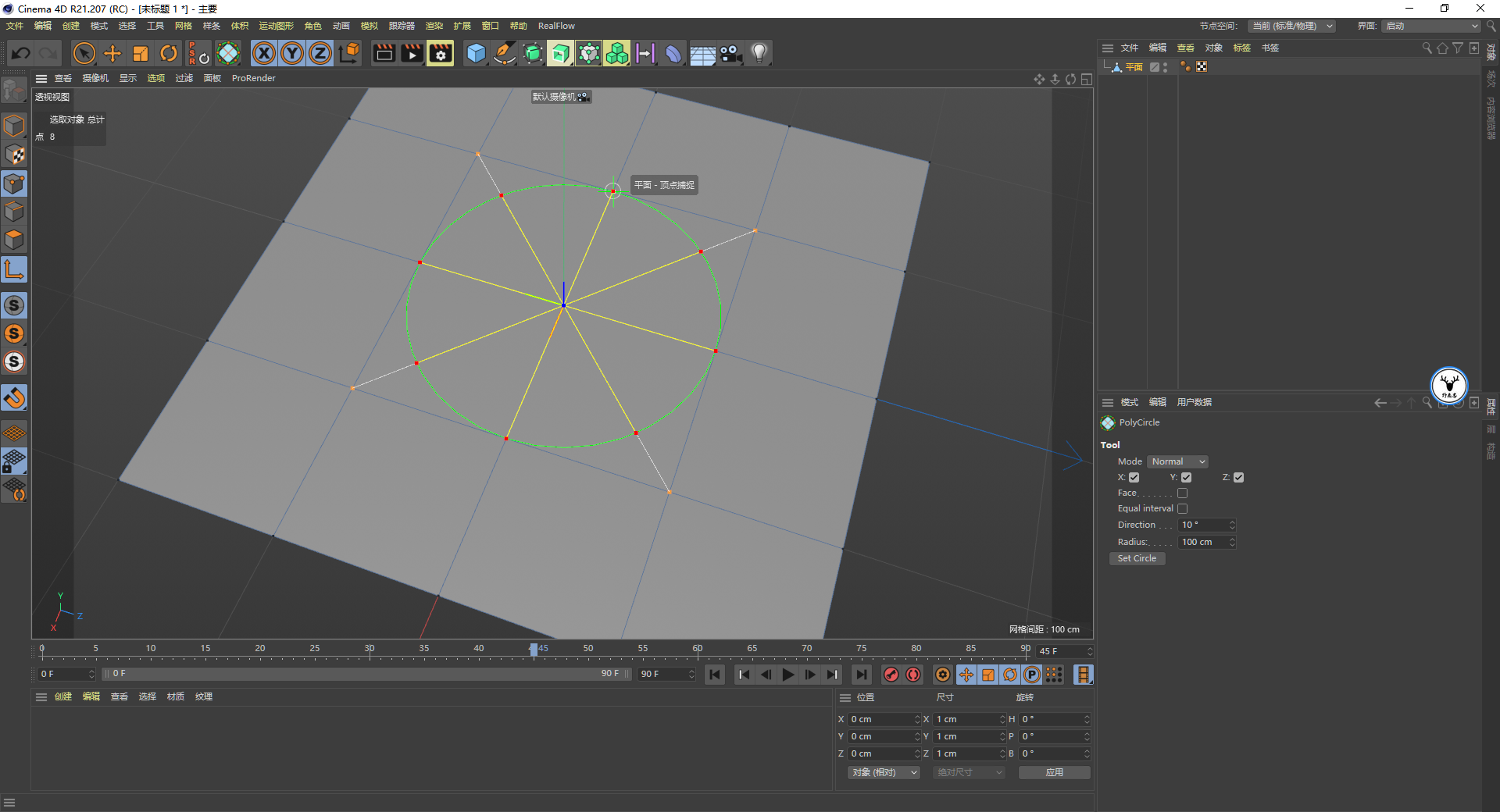Click the floor/environment object icon
Viewport: 1500px width, 812px height.
coord(702,53)
